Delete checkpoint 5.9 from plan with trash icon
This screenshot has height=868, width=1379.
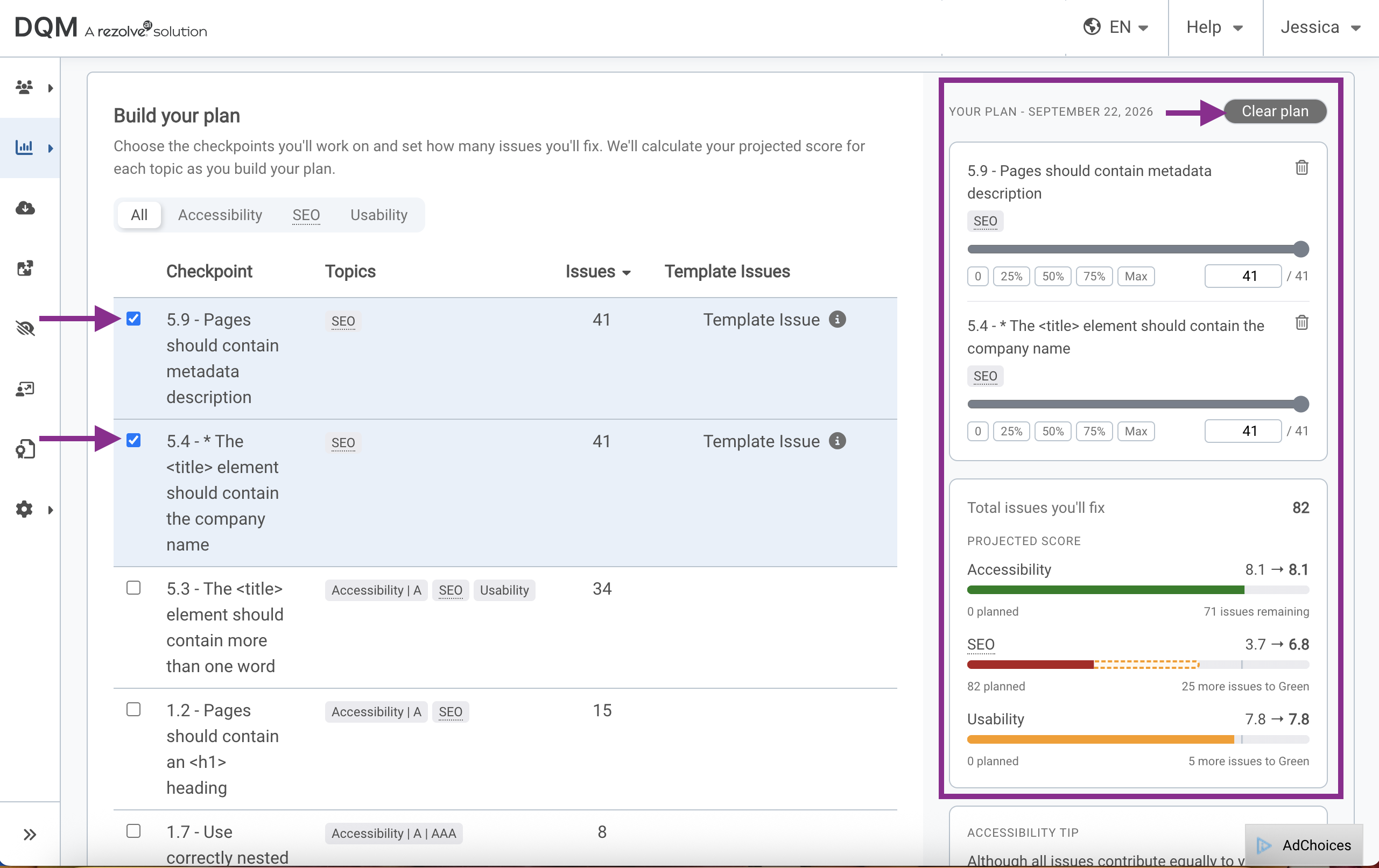click(x=1301, y=168)
